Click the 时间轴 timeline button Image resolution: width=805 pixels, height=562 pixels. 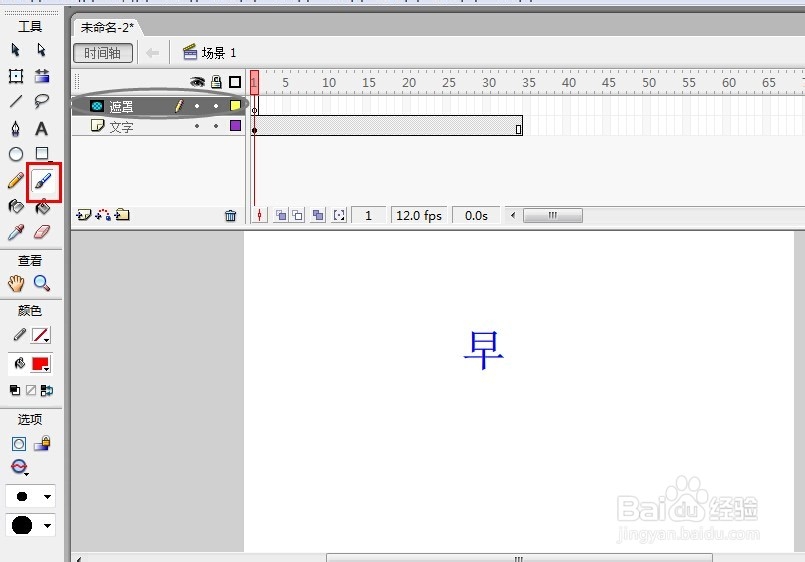click(x=103, y=53)
